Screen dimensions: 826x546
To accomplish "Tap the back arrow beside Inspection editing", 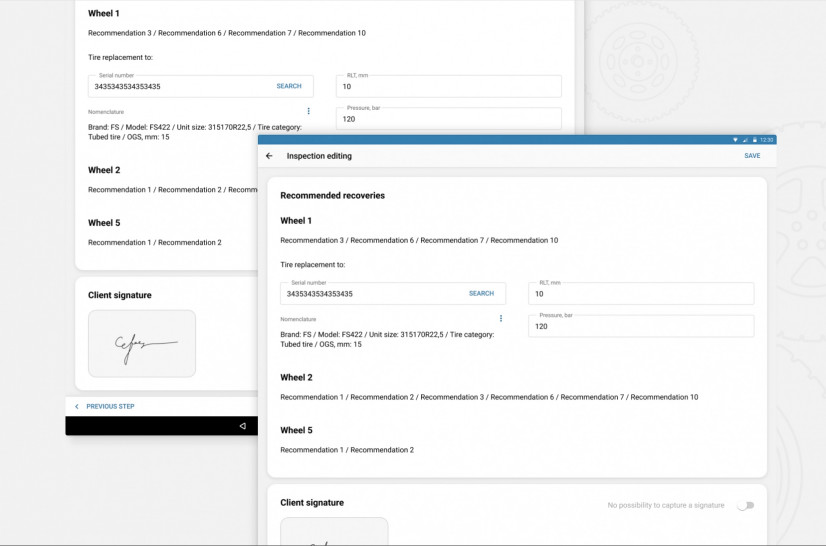I will click(x=269, y=156).
